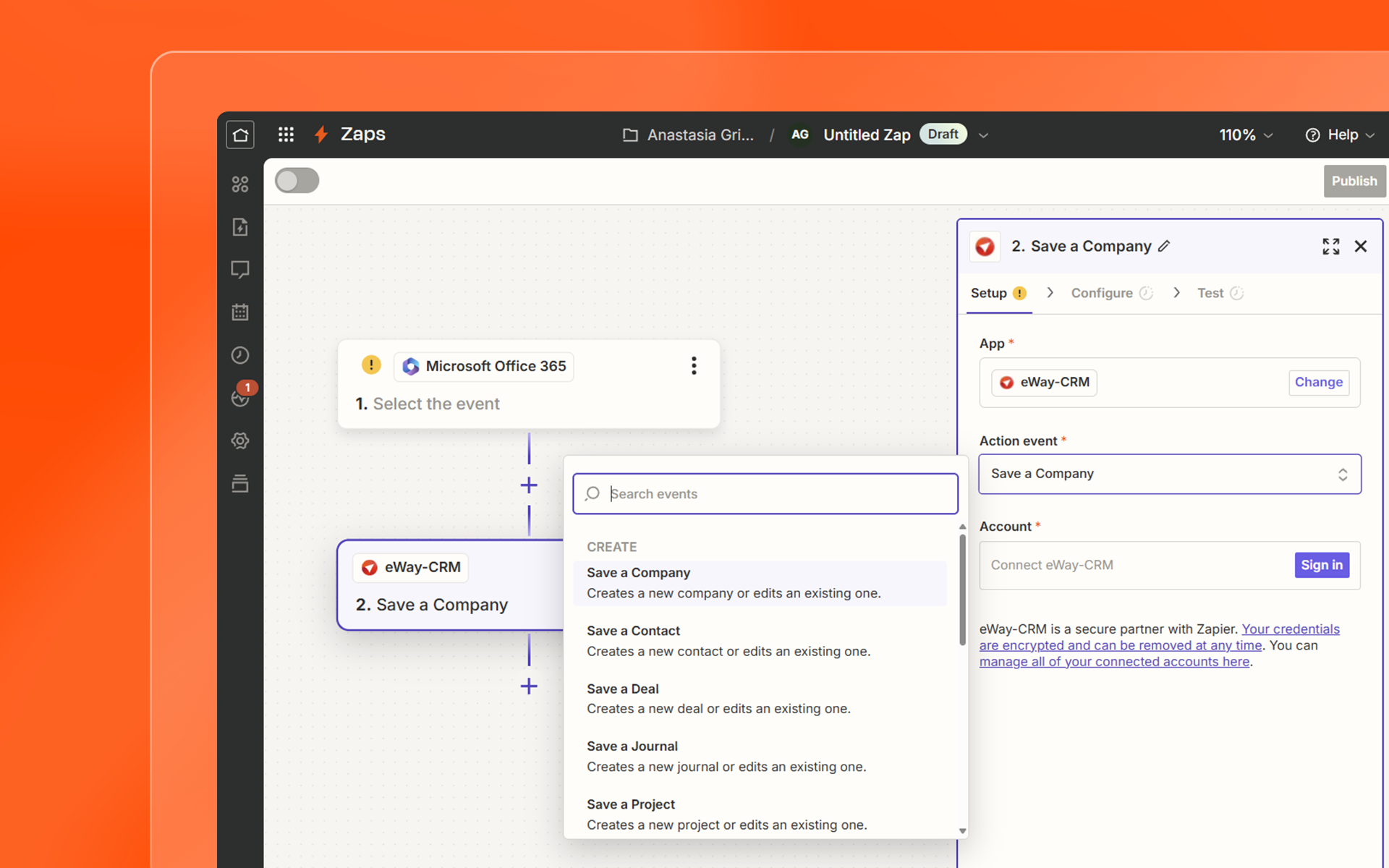
Task: Switch to the Setup tab
Action: pyautogui.click(x=998, y=293)
